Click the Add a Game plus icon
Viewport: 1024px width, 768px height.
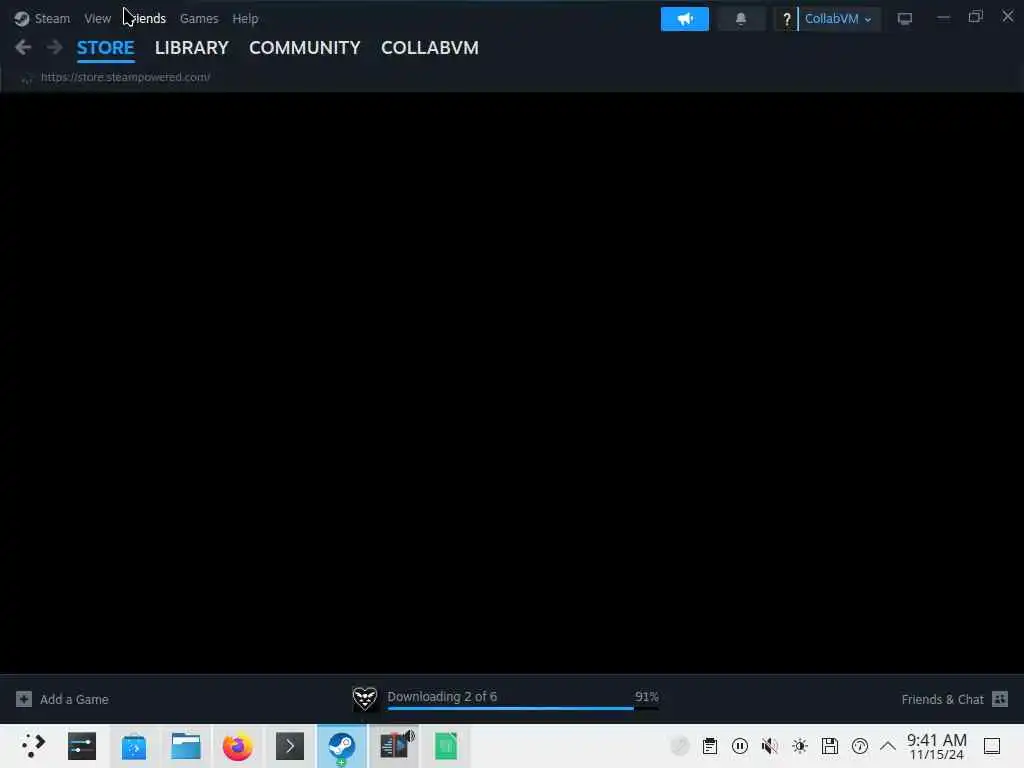24,699
